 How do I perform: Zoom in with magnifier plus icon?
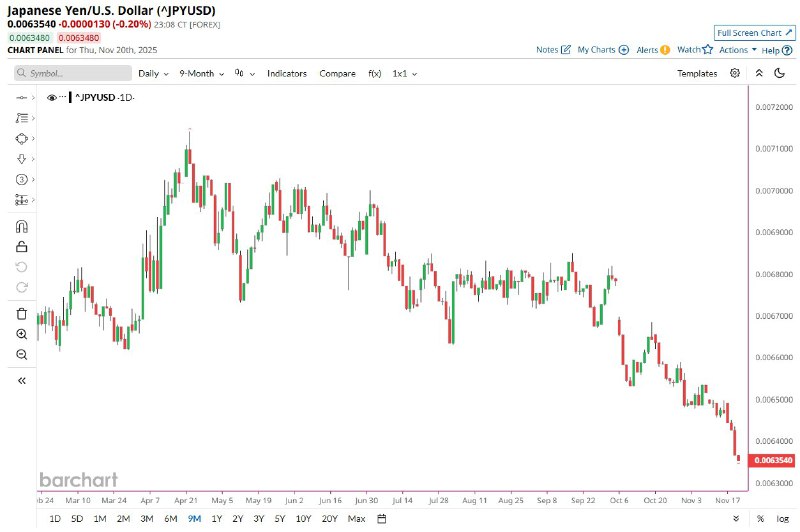(21, 334)
